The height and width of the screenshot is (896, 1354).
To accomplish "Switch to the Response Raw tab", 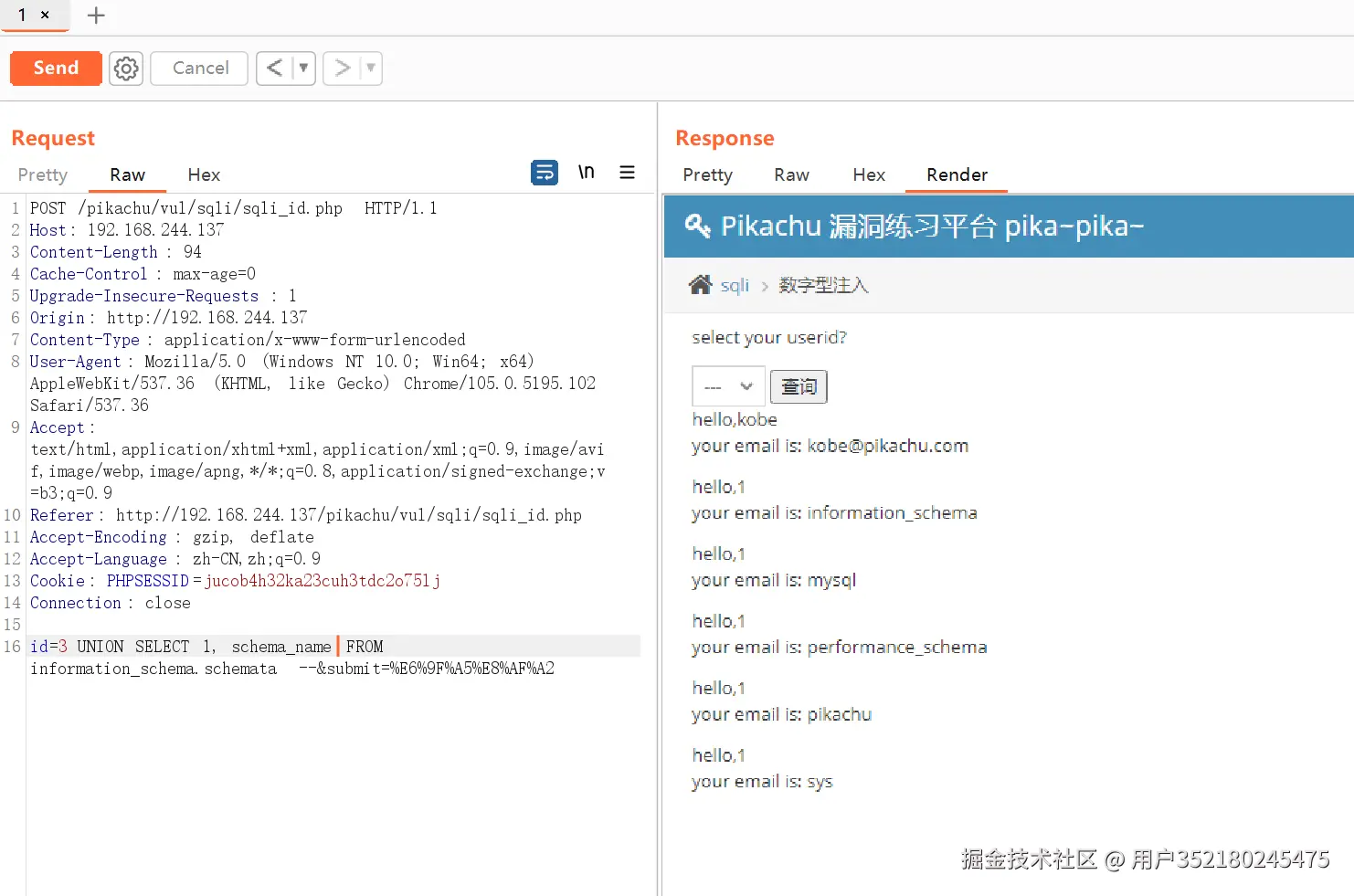I will pyautogui.click(x=791, y=174).
